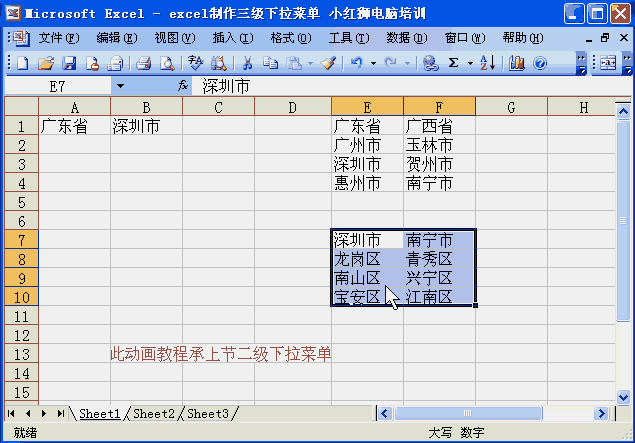Viewport: 635px width, 443px height.
Task: Click the vertical scrollbar thumb
Action: (x=623, y=221)
